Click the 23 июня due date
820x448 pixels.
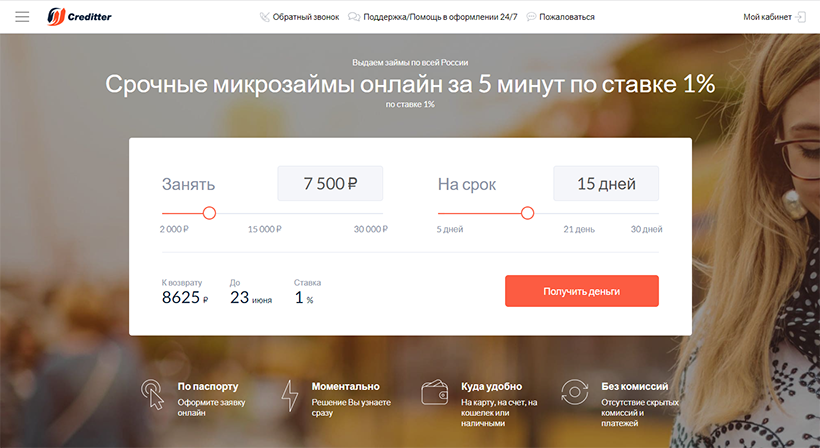(251, 297)
